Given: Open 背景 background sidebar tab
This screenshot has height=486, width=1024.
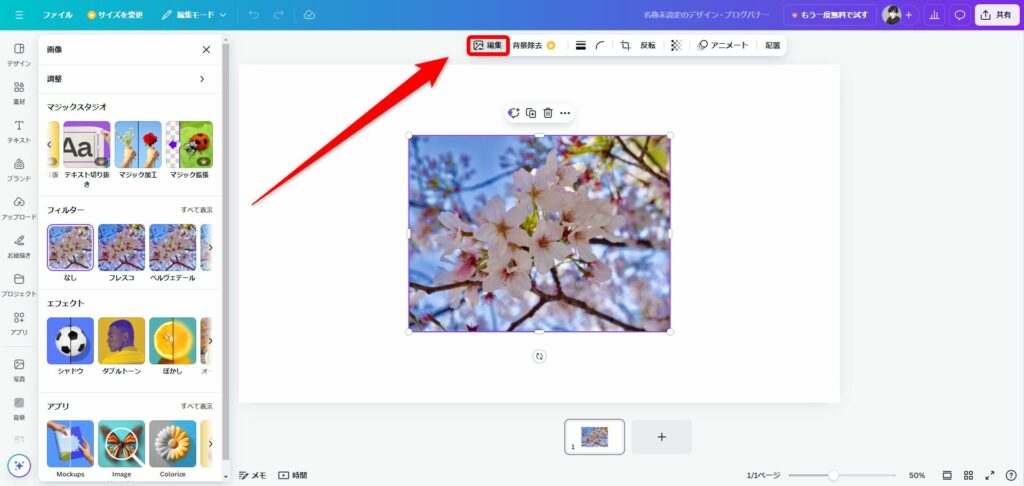Looking at the screenshot, I should click(19, 408).
